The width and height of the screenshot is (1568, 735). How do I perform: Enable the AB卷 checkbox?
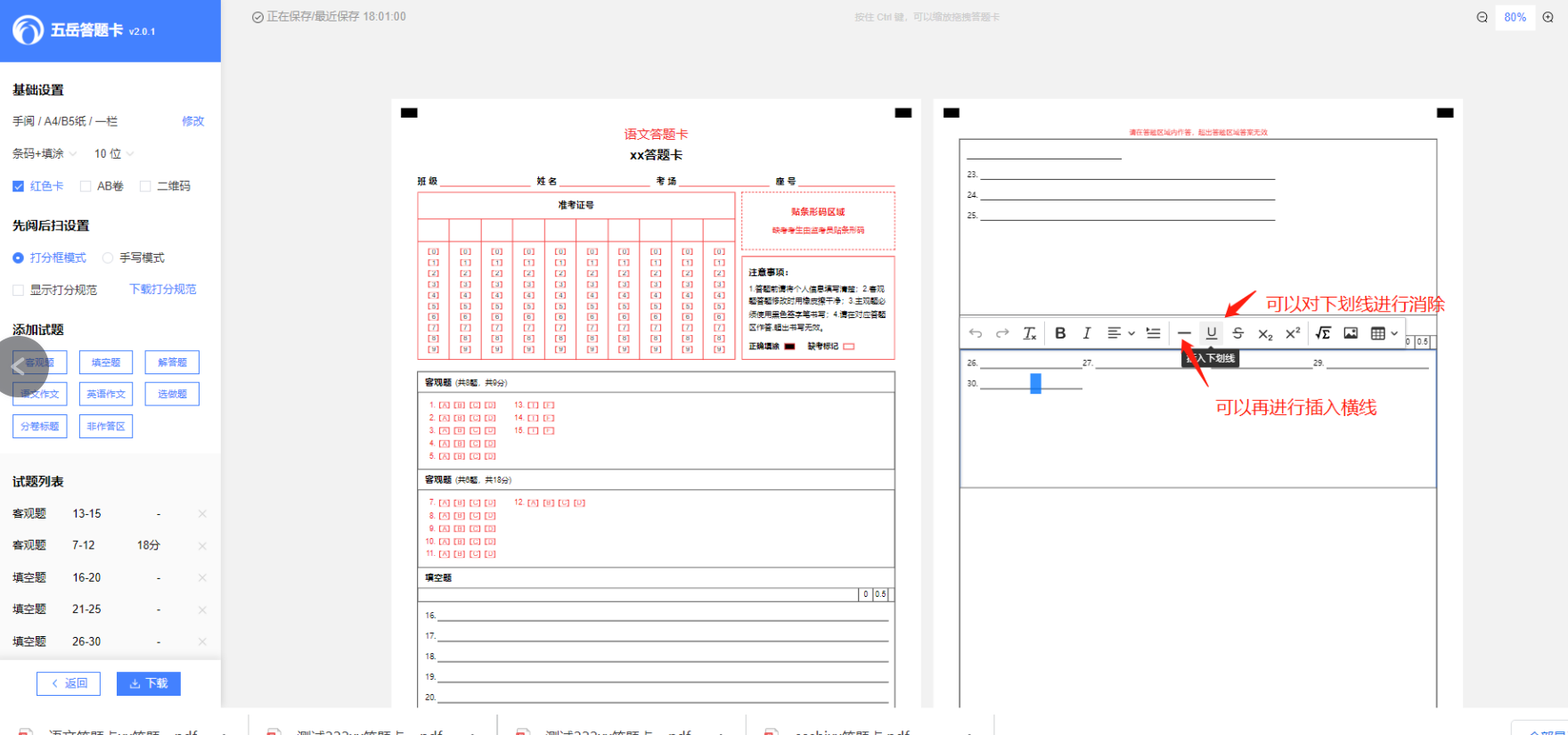point(86,186)
